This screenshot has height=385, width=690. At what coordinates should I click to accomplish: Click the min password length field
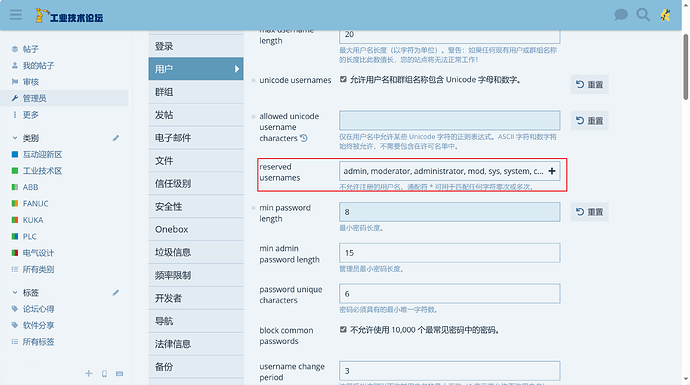(449, 212)
